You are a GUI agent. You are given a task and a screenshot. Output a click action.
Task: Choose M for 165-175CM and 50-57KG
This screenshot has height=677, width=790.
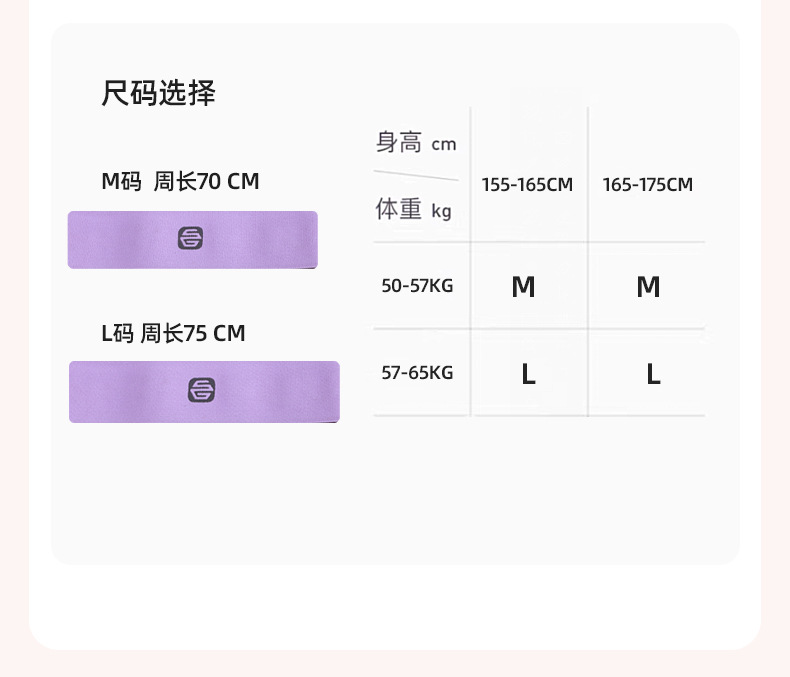tap(648, 287)
